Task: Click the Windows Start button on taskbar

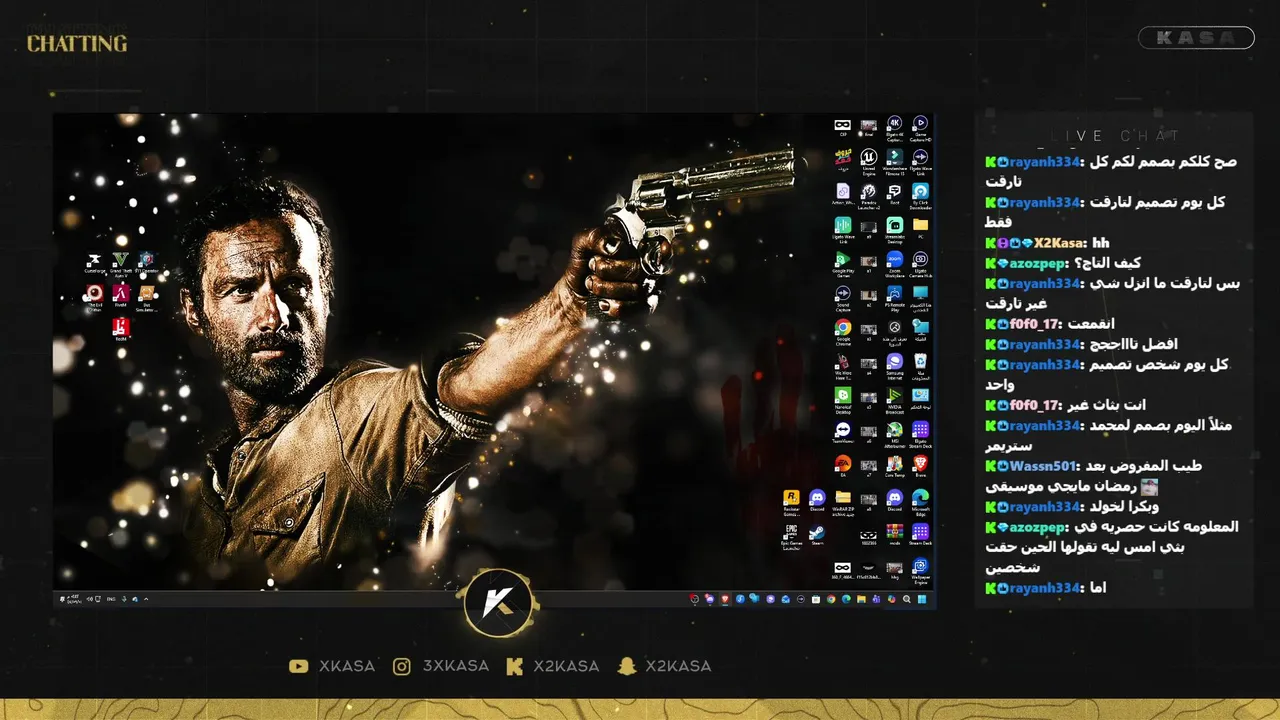Action: tap(922, 599)
